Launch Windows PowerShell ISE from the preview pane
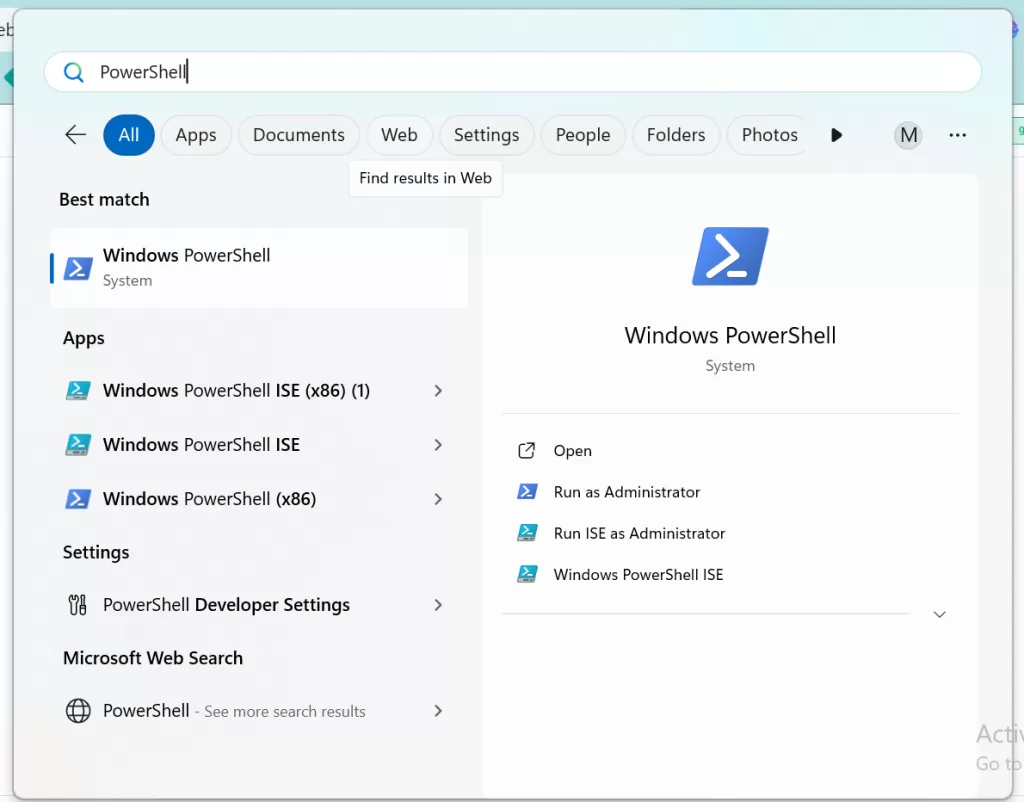The height and width of the screenshot is (802, 1024). click(x=639, y=575)
